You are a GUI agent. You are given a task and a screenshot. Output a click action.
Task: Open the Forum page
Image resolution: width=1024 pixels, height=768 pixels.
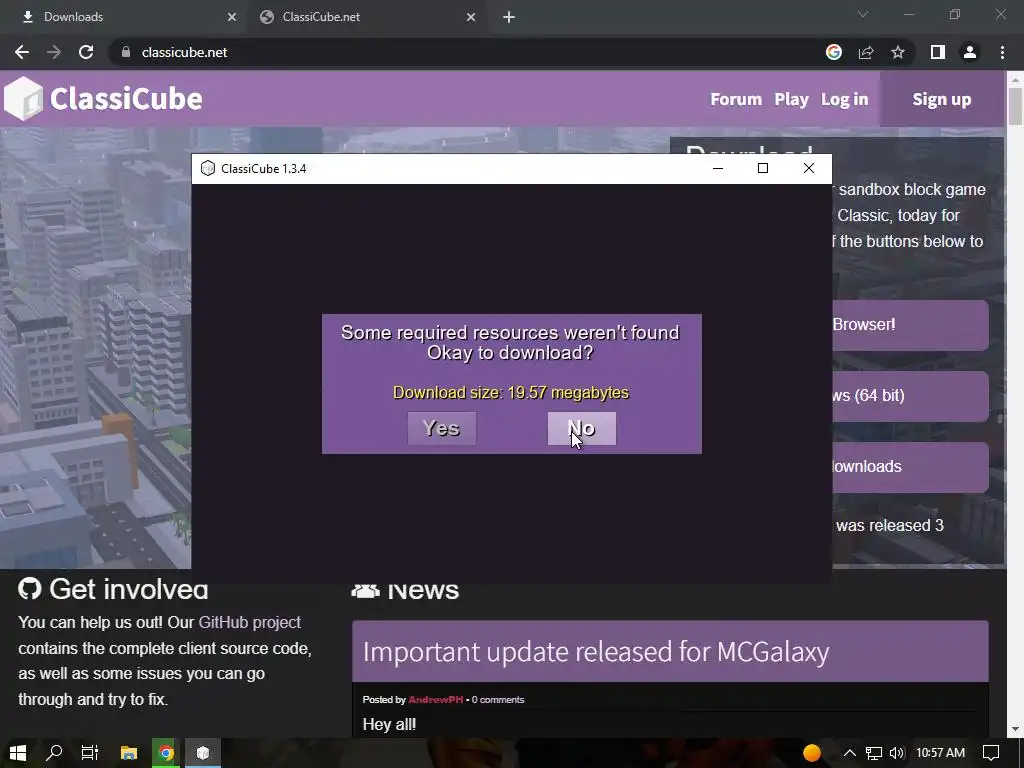pyautogui.click(x=736, y=99)
